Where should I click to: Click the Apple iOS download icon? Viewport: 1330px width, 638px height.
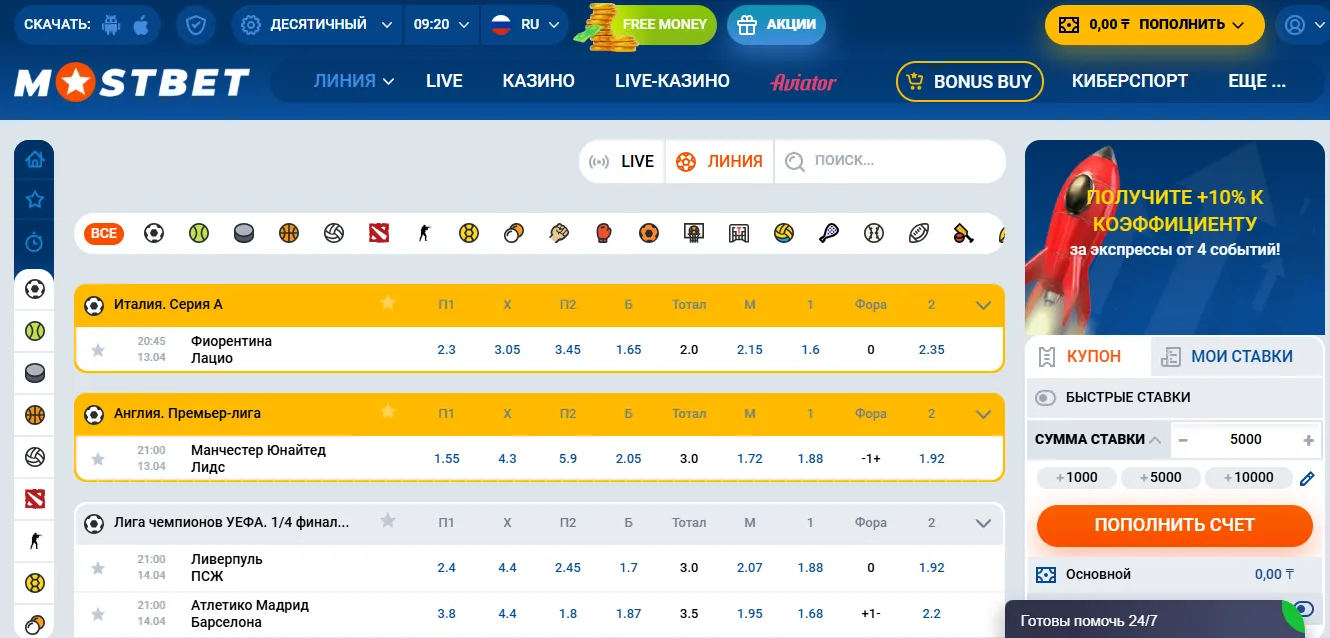pos(141,25)
